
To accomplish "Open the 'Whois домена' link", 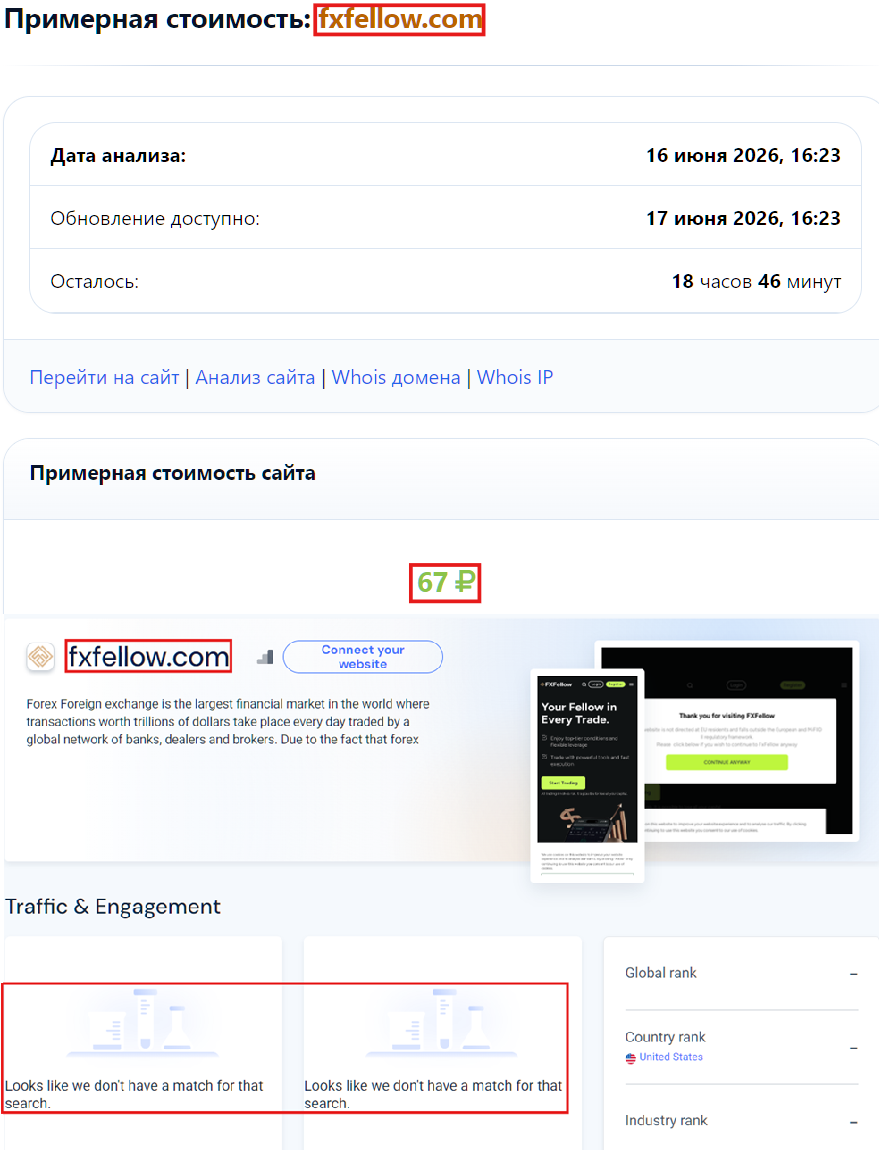I will 396,377.
